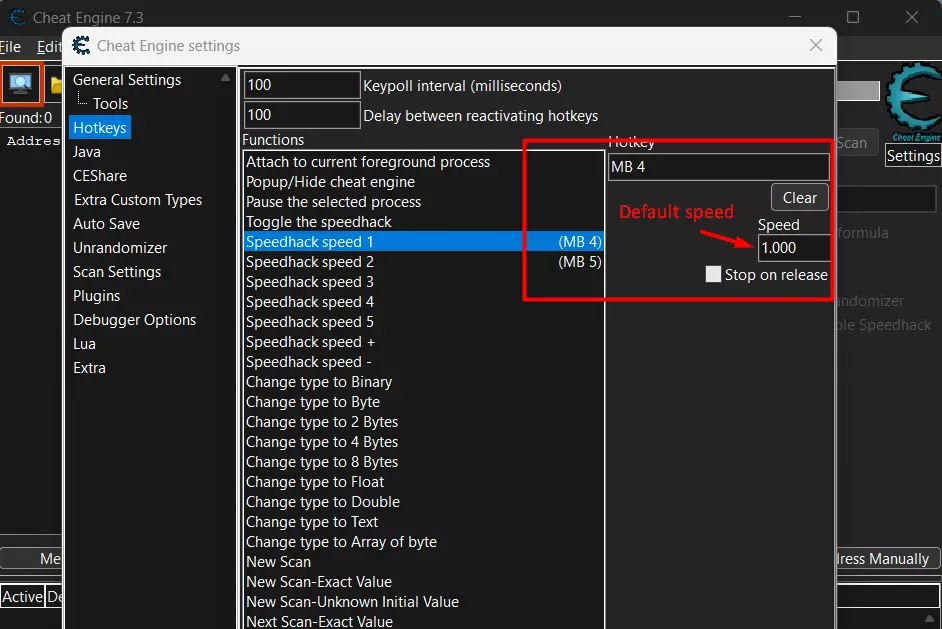Click the Active column header in main window
Image resolution: width=942 pixels, height=629 pixels.
[22, 597]
